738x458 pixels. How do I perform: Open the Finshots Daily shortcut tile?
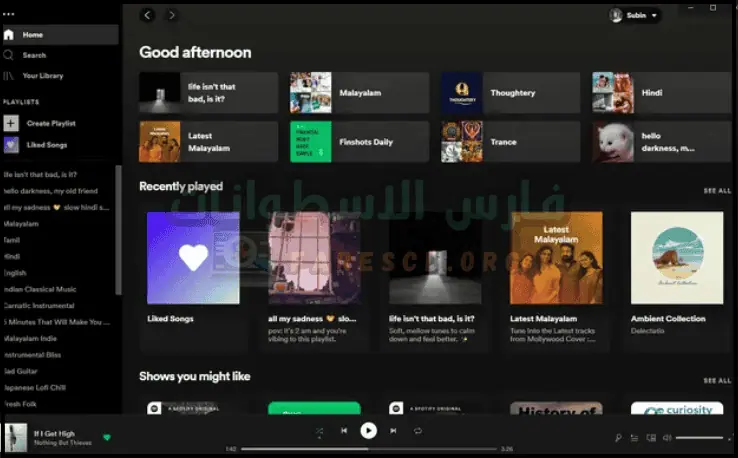coord(360,142)
